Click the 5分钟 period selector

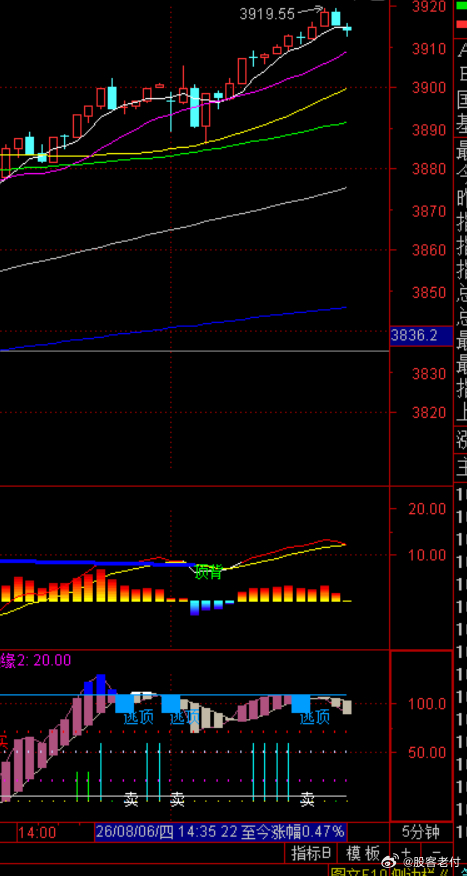(x=421, y=832)
